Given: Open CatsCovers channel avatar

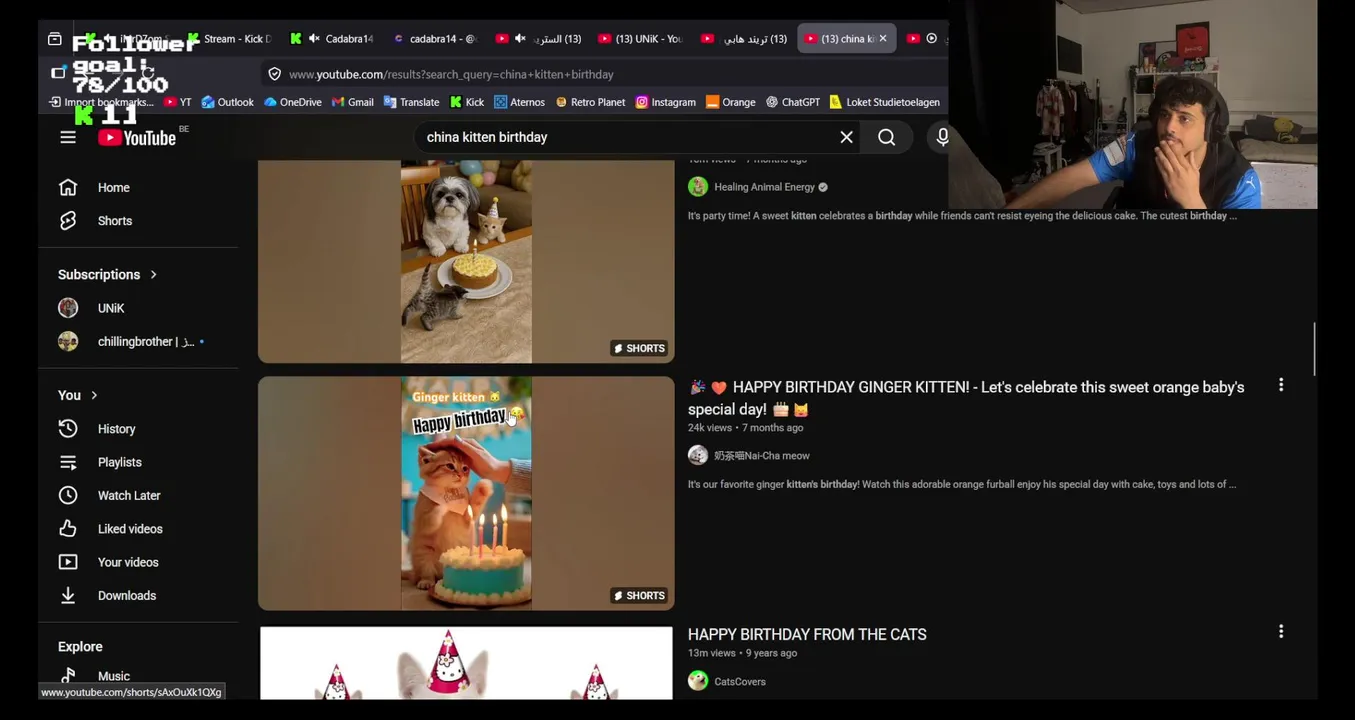Looking at the screenshot, I should tap(698, 682).
